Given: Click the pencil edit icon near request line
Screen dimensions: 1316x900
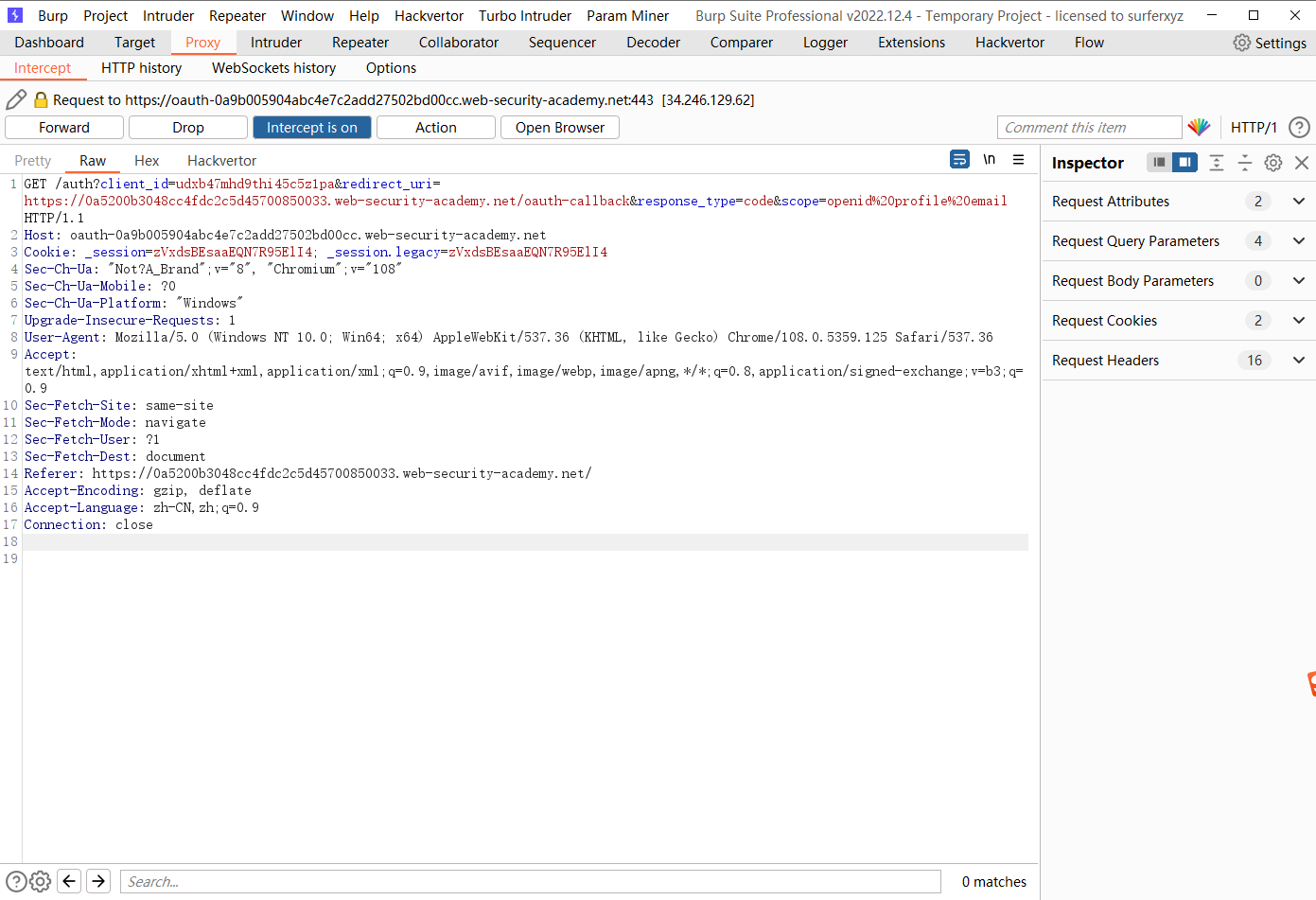Looking at the screenshot, I should coord(16,99).
